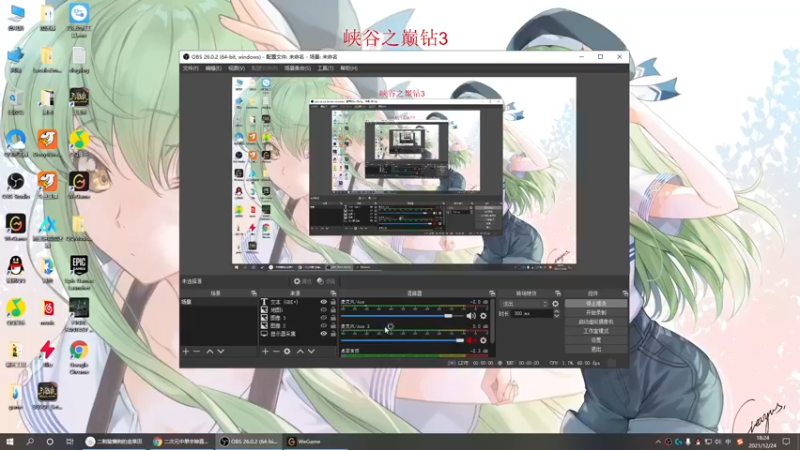Open the 滤镜 filters button above Sources
Viewport: 800px width, 450px height.
point(327,281)
